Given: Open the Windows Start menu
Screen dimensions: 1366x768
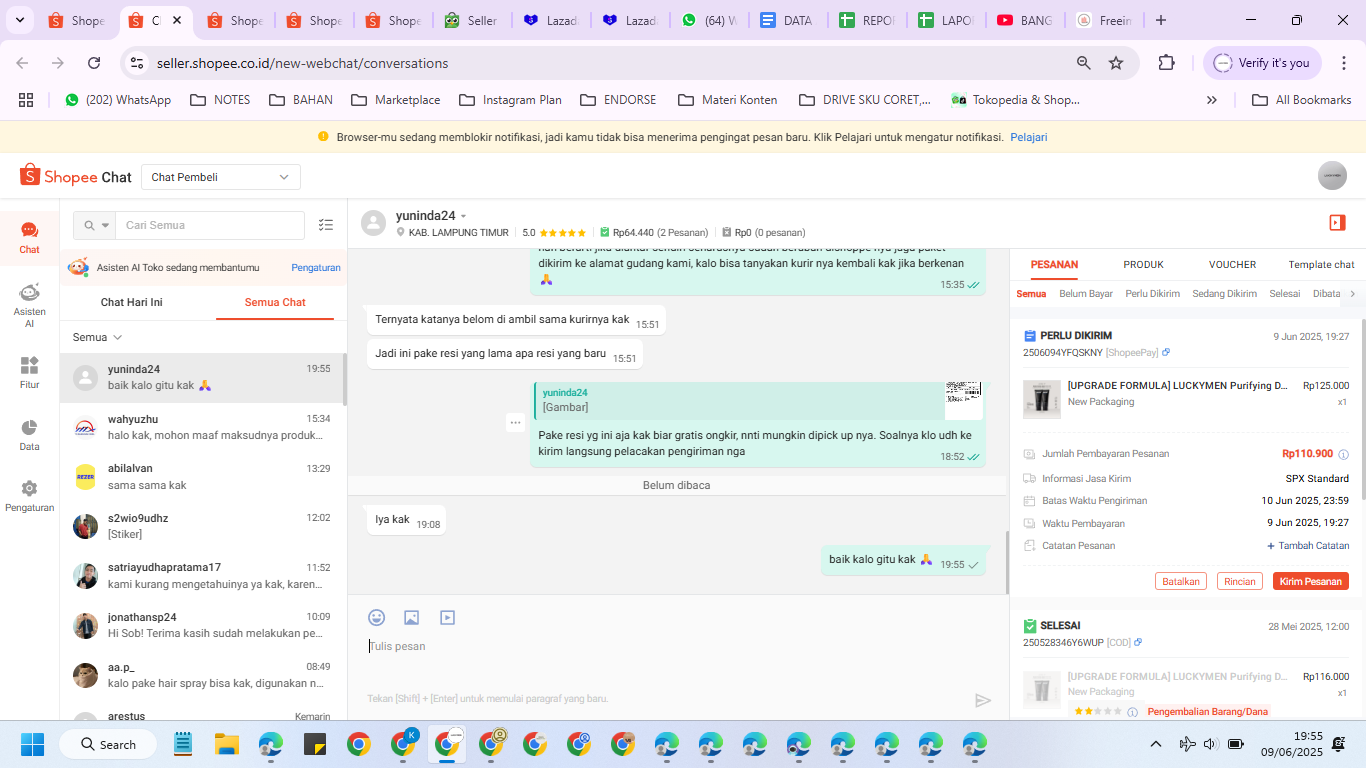Looking at the screenshot, I should click(33, 744).
